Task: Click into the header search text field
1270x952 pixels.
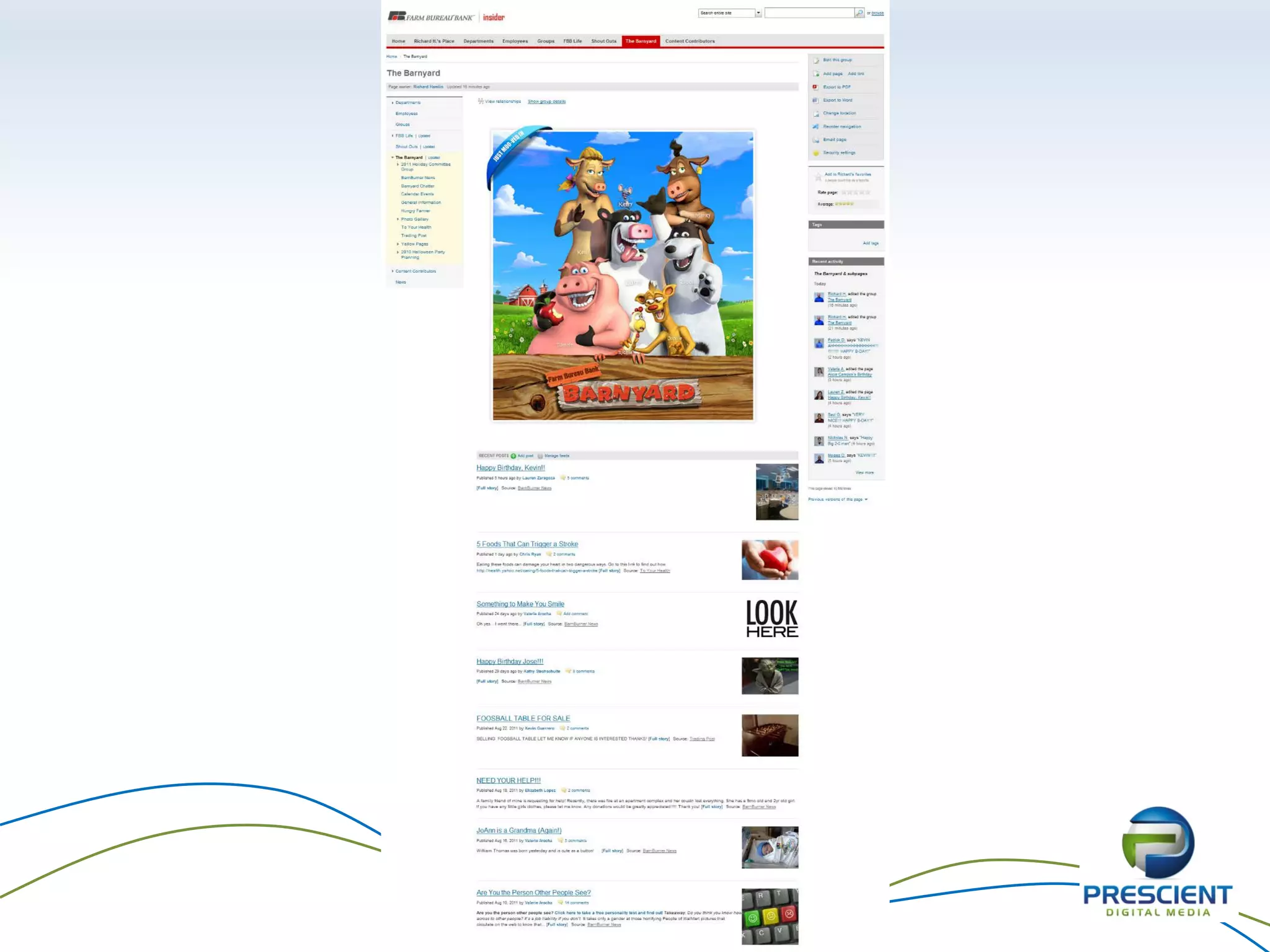Action: click(809, 13)
